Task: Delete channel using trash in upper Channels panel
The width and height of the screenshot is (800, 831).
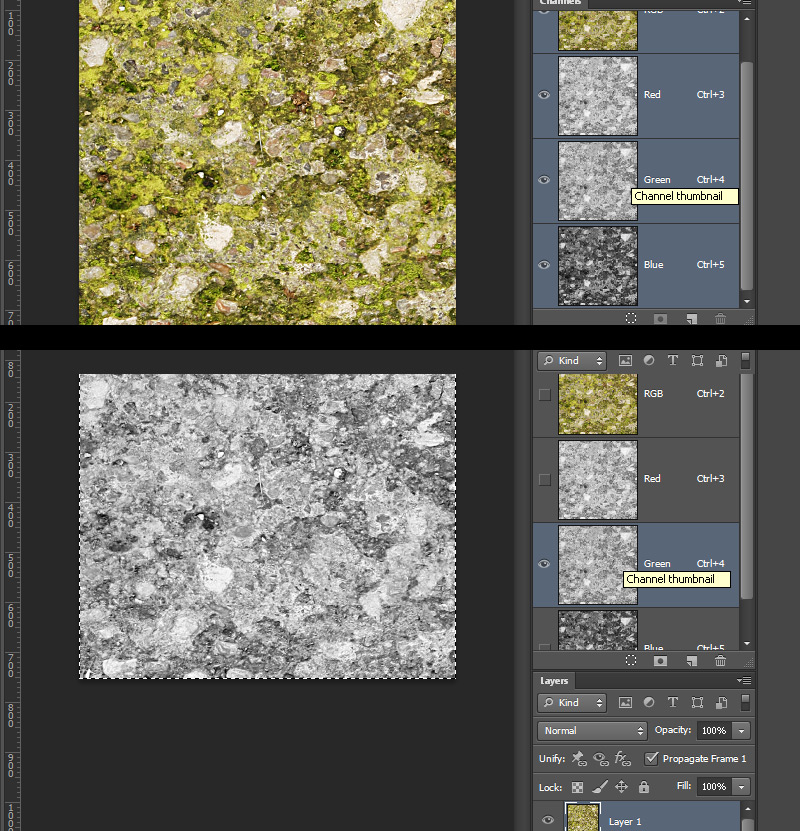Action: [x=720, y=319]
